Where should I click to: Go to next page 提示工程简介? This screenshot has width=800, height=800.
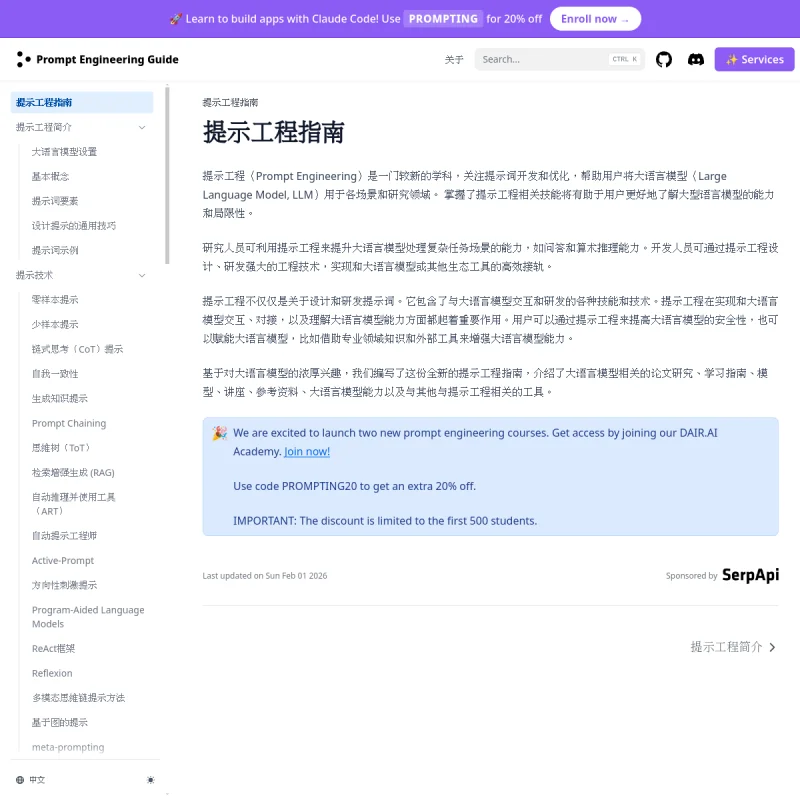[x=733, y=647]
